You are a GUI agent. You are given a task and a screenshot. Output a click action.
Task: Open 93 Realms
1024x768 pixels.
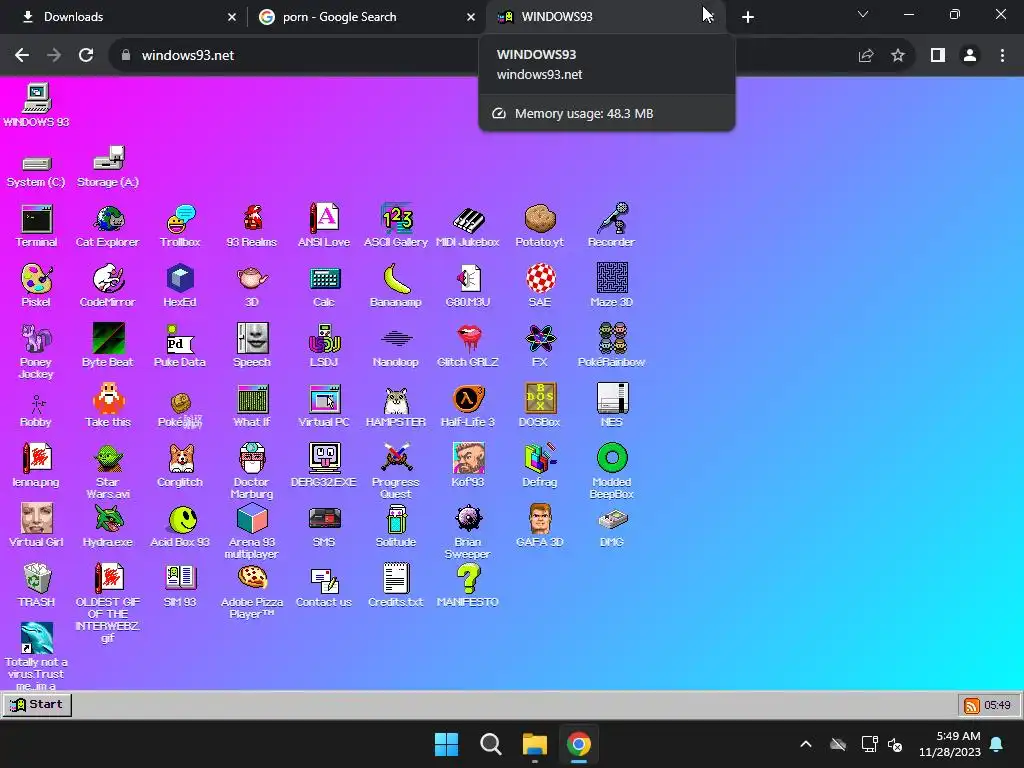(252, 226)
